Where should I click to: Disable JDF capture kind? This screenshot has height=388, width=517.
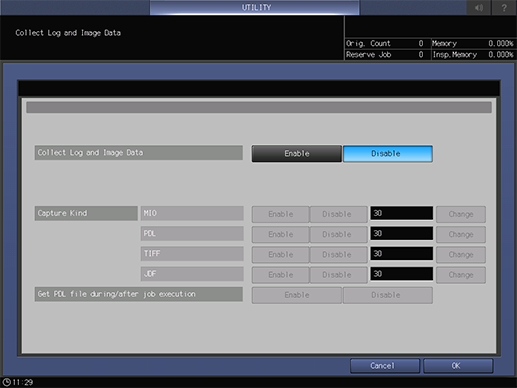point(338,275)
